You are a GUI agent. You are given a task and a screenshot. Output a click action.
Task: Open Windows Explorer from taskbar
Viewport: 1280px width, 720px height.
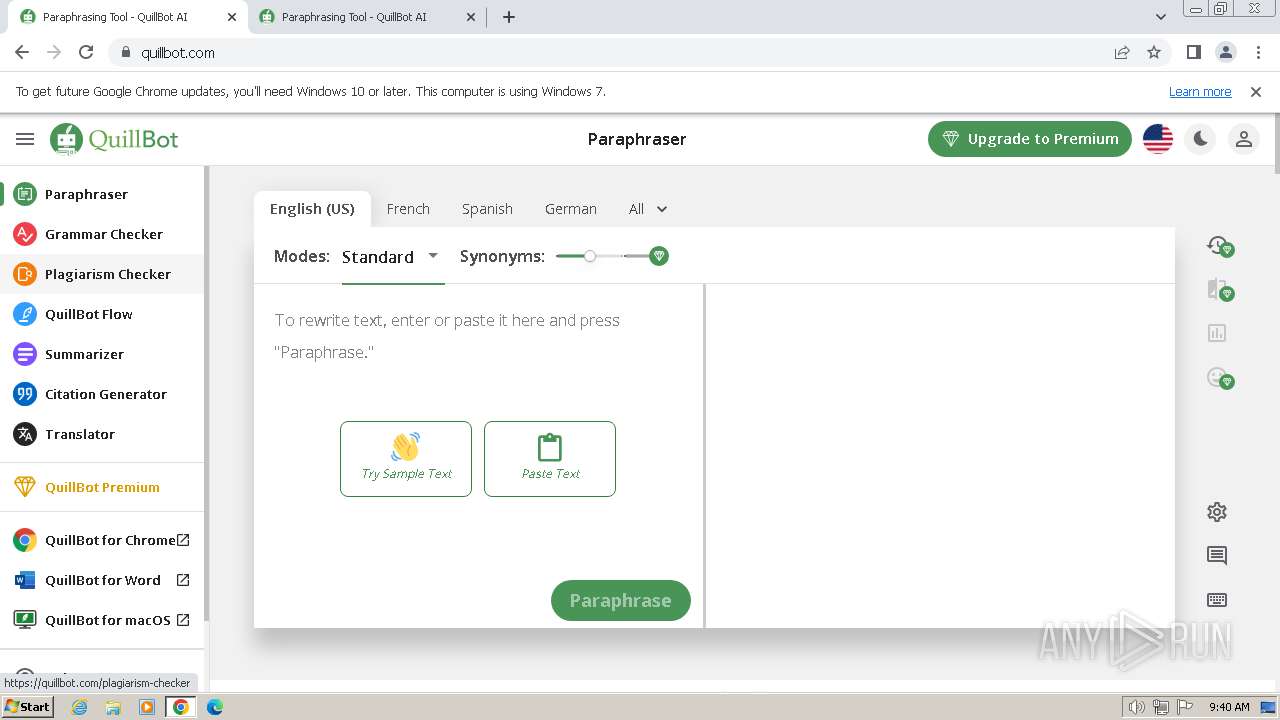[113, 707]
